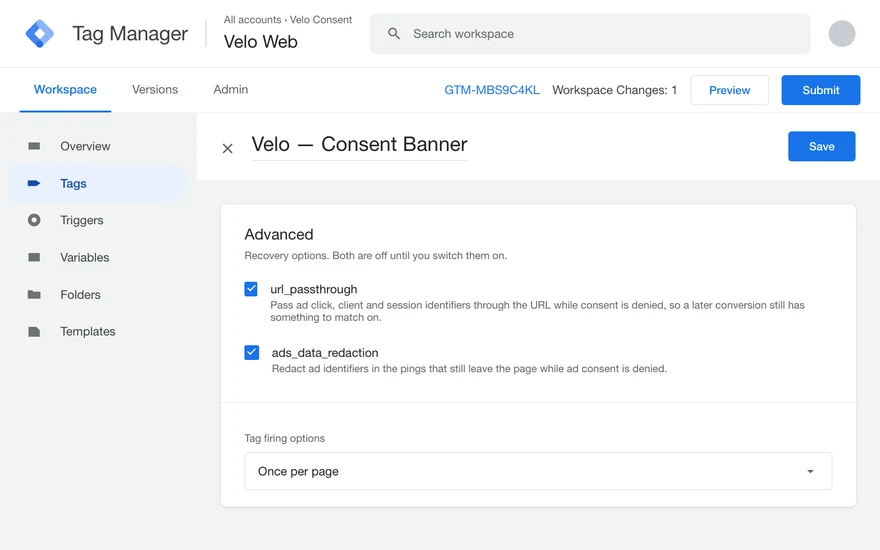Click the All accounts breadcrumb
880x550 pixels.
252,20
